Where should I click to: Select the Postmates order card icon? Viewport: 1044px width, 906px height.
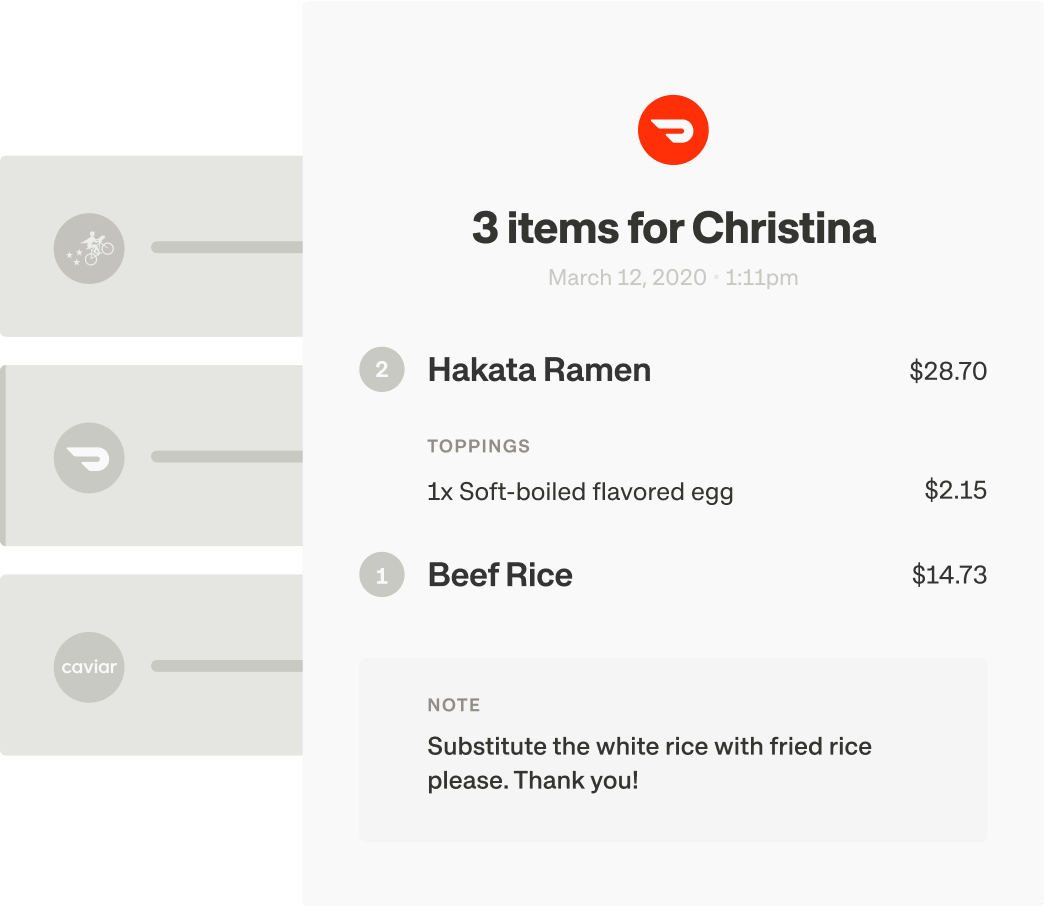pos(89,248)
